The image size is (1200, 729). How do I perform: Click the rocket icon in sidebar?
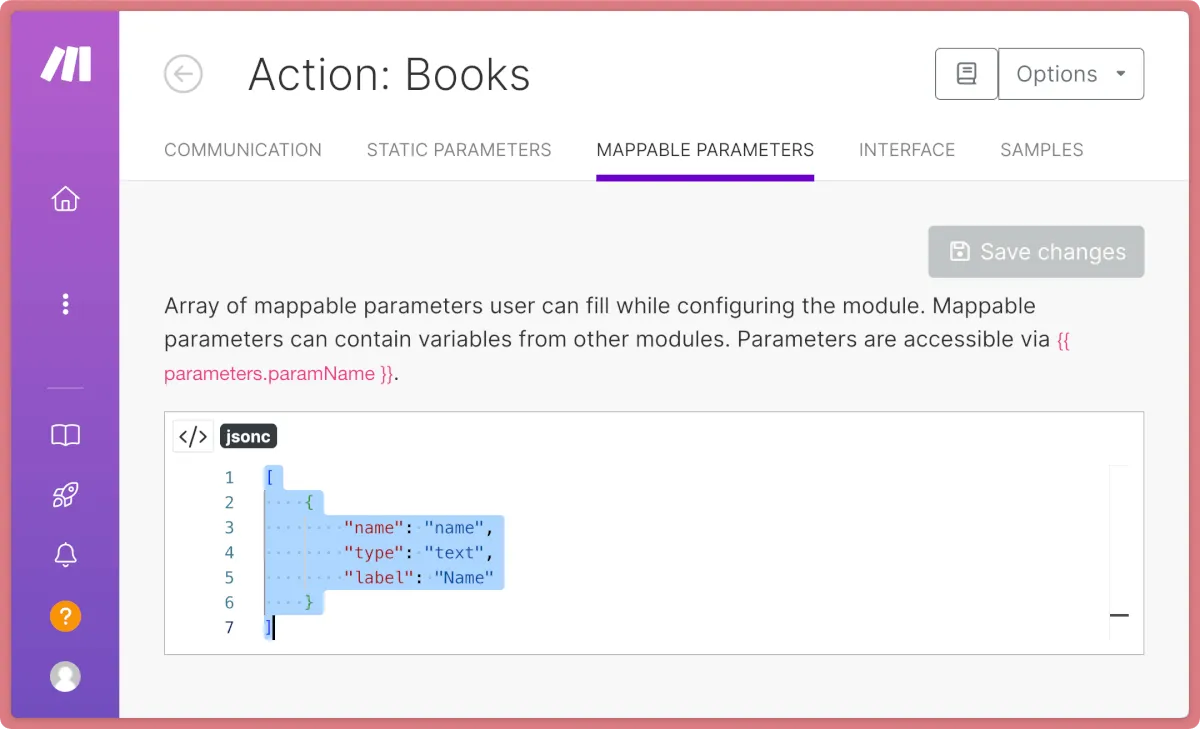[65, 495]
